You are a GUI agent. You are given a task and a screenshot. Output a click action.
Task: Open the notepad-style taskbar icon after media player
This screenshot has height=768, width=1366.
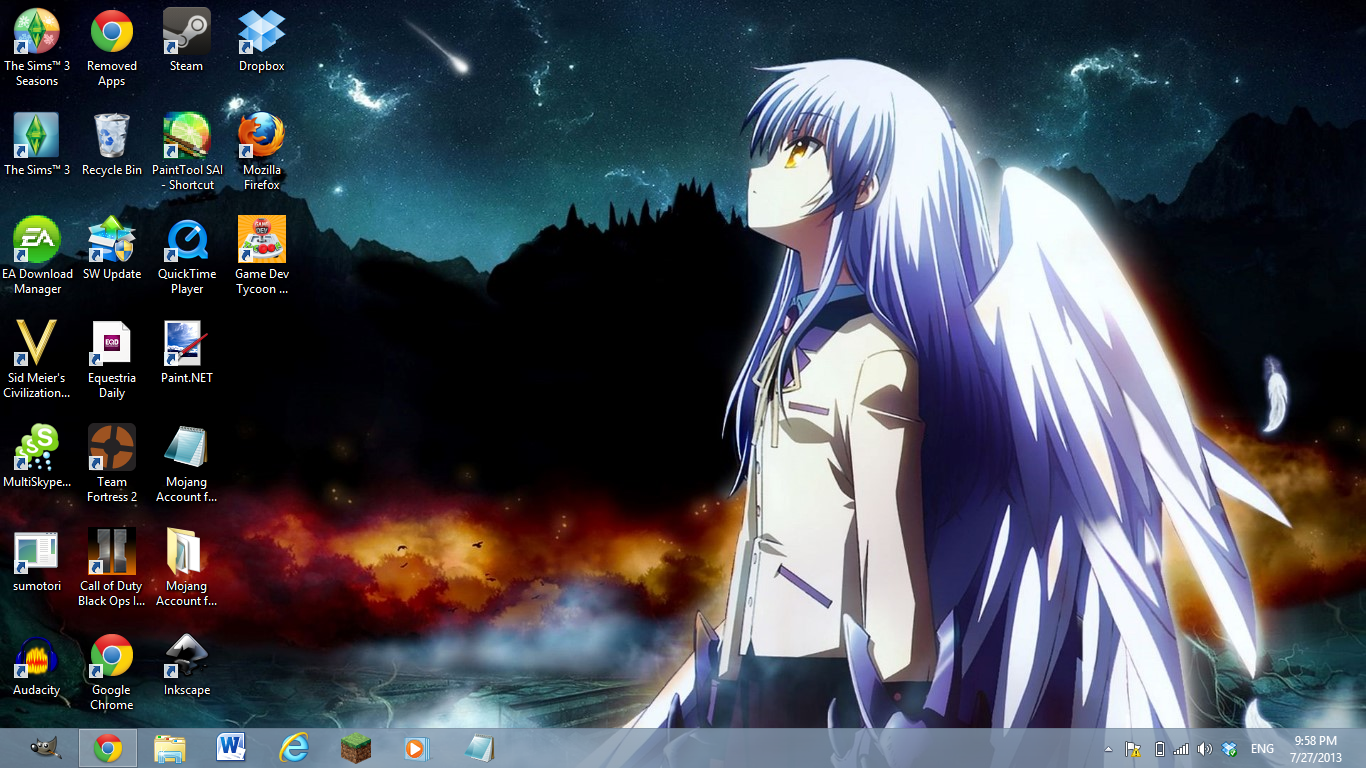tap(479, 748)
